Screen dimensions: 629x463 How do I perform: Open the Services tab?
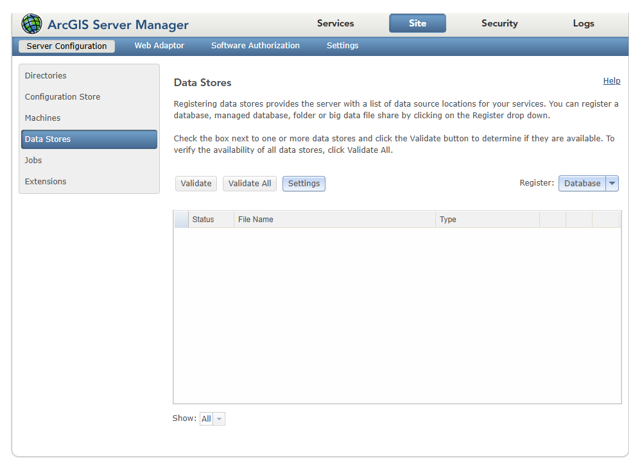click(335, 23)
